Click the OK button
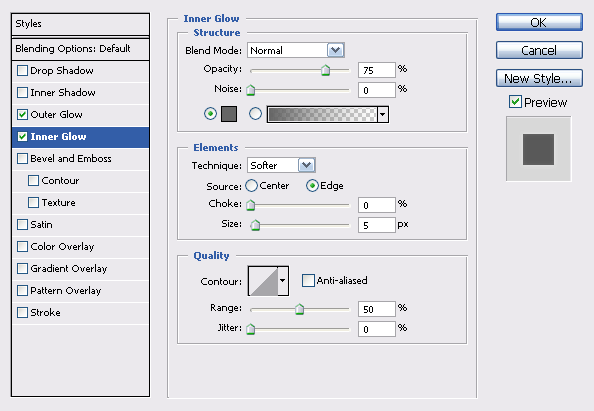The width and height of the screenshot is (594, 411). (x=539, y=22)
